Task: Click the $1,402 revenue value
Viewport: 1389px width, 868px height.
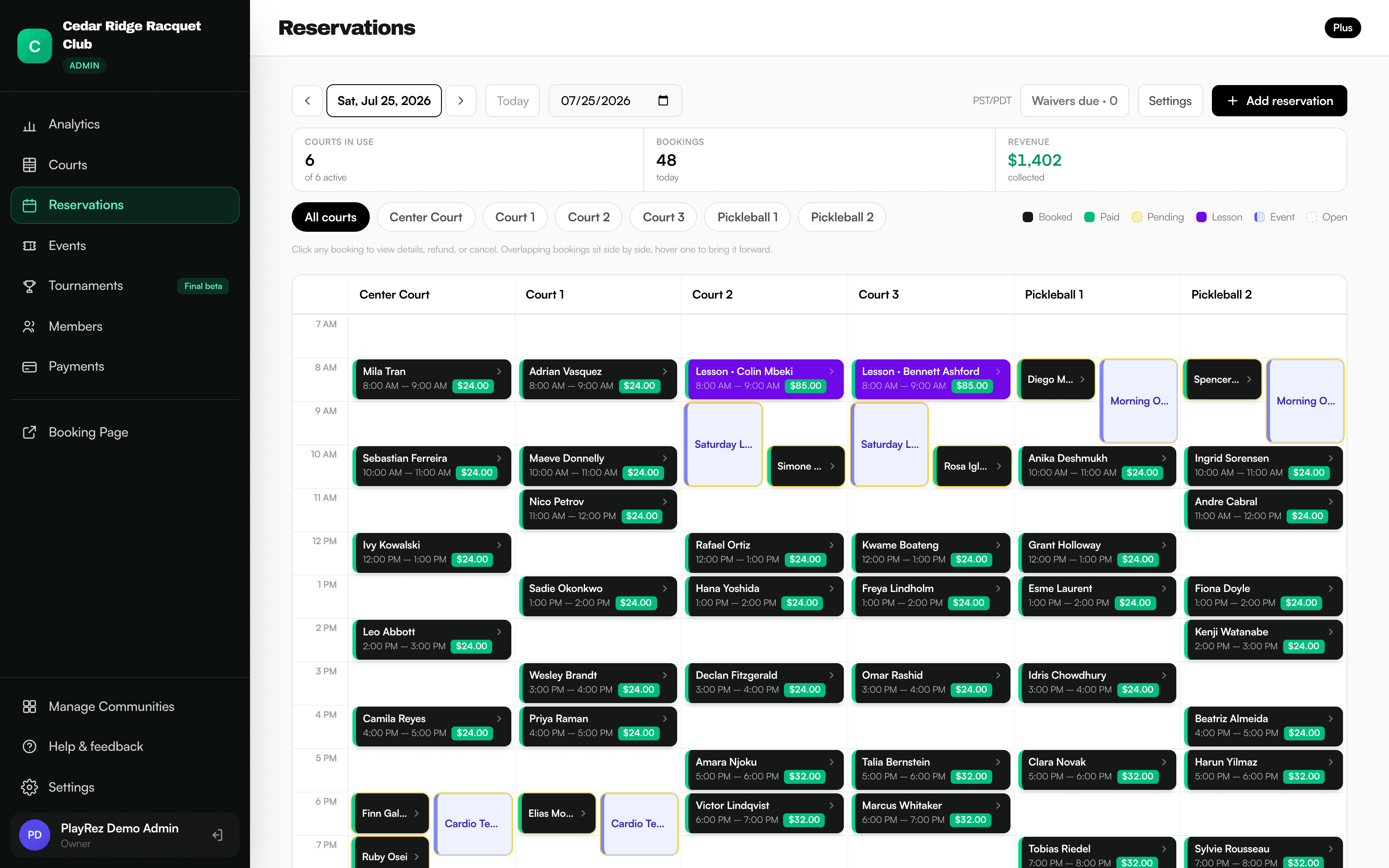Action: click(1034, 160)
